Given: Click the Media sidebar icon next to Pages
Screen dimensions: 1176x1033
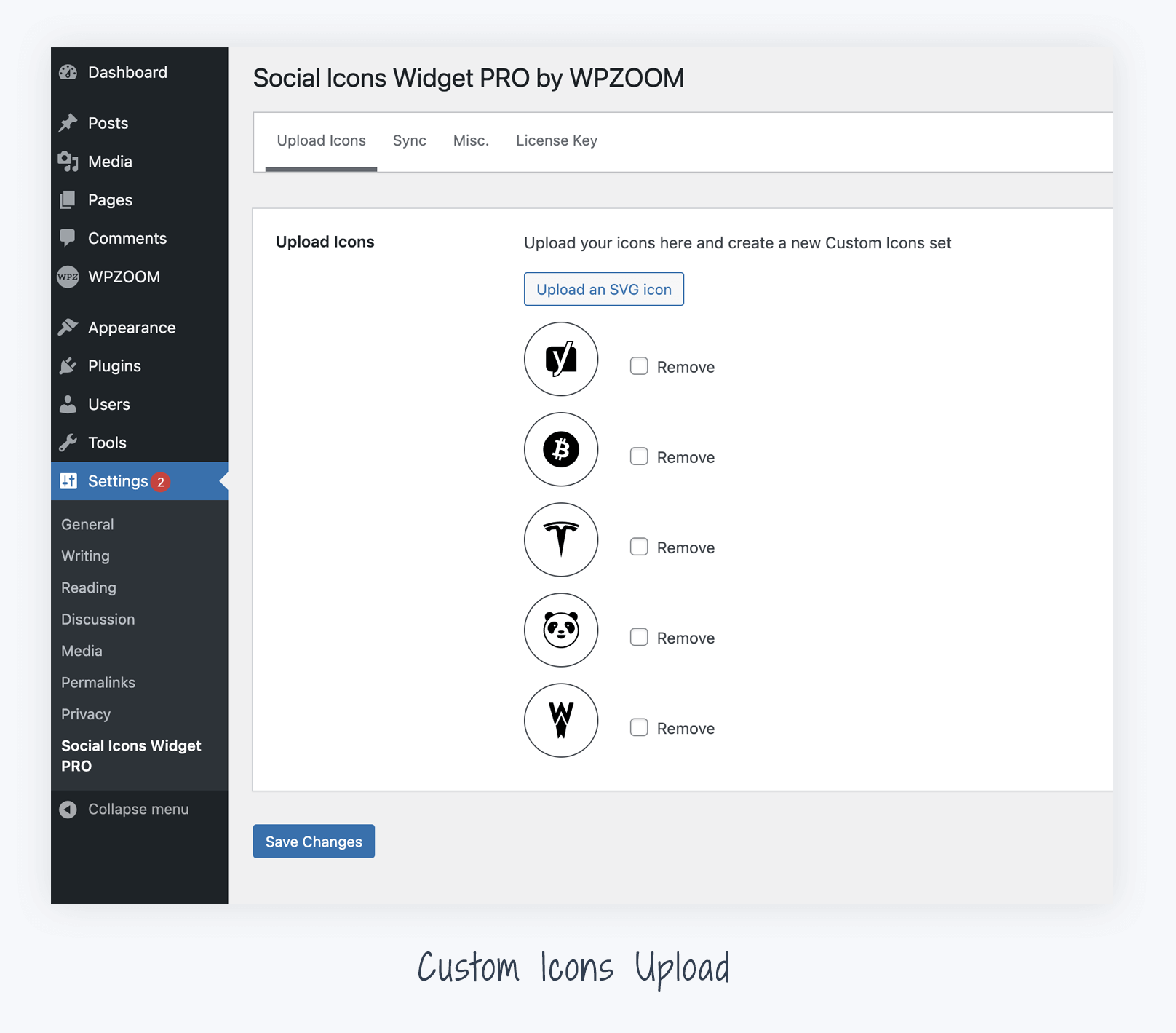Looking at the screenshot, I should point(68,162).
